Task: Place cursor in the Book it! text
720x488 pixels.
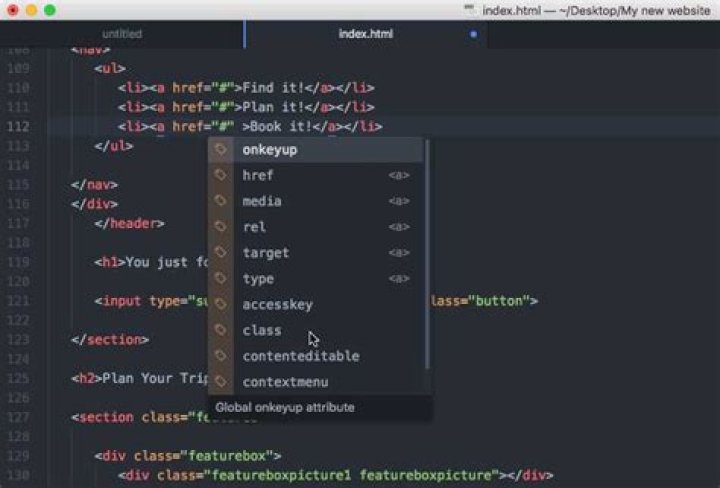Action: [280, 127]
